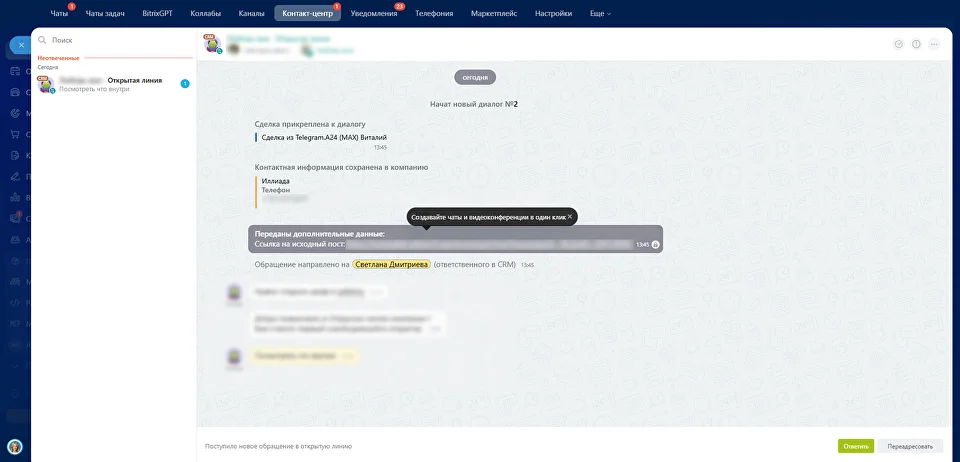Open deal Сделка из Telegram.A24 (MAX) Виталий
The width and height of the screenshot is (960, 462).
pyautogui.click(x=324, y=138)
